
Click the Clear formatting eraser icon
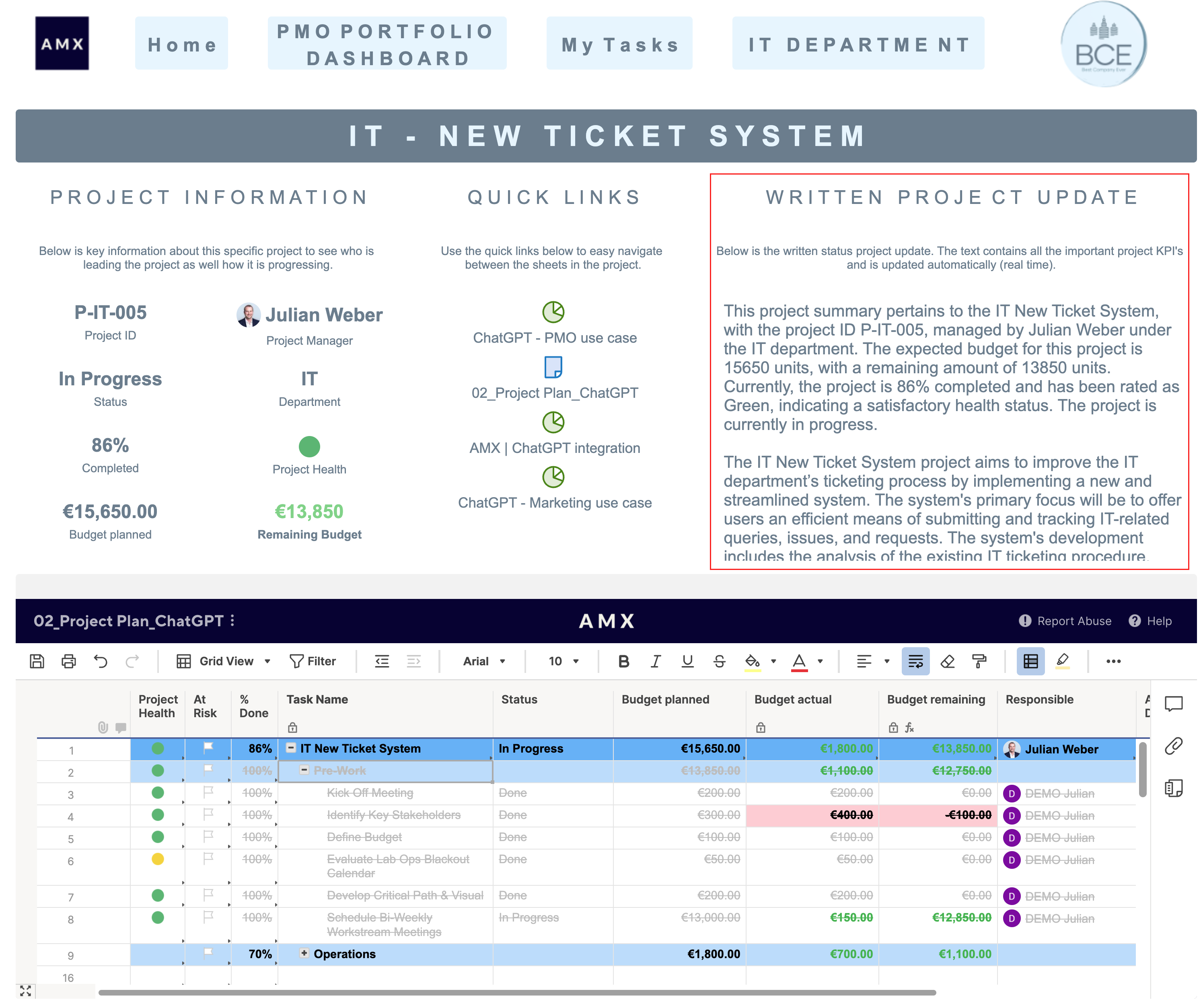click(948, 661)
